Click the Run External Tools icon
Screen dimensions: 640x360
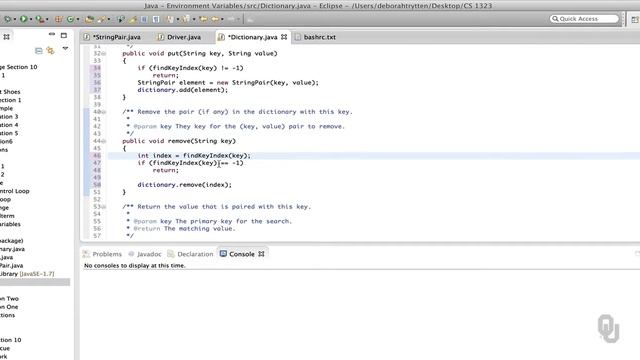(x=40, y=19)
